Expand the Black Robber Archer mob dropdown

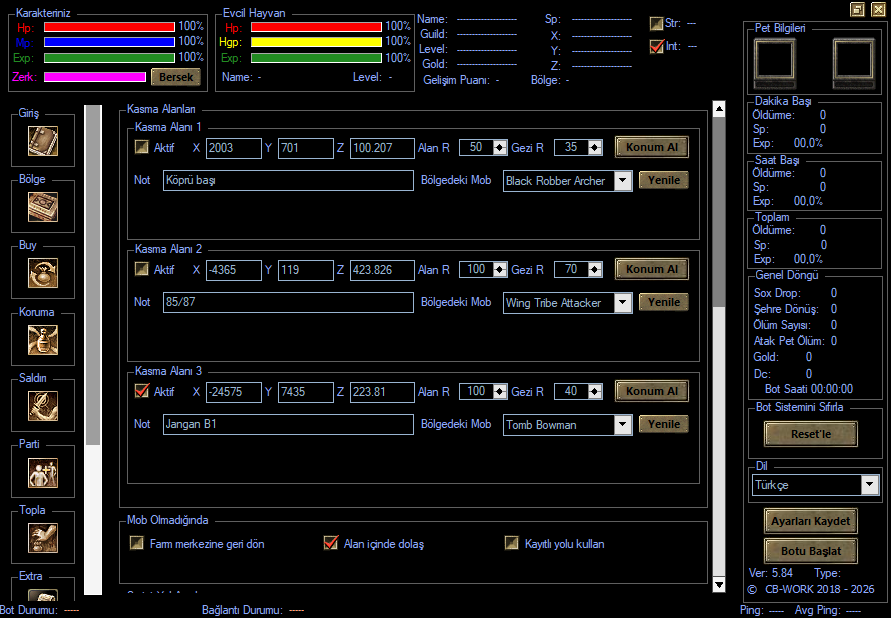pyautogui.click(x=623, y=181)
